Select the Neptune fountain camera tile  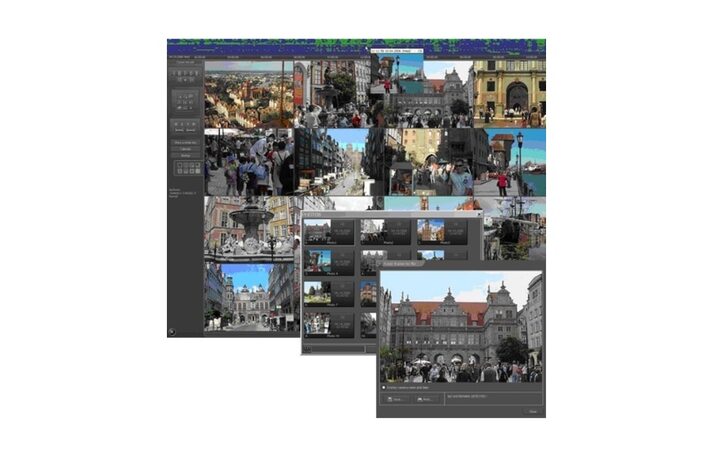point(249,230)
